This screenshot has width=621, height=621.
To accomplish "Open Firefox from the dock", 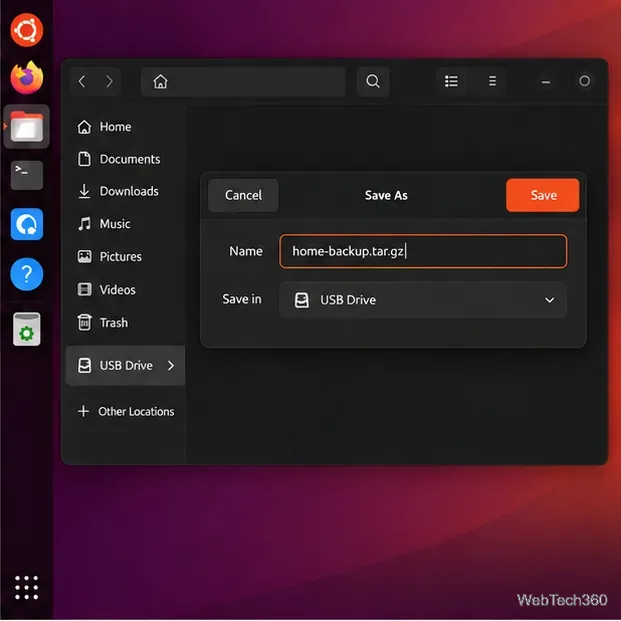I will (27, 78).
